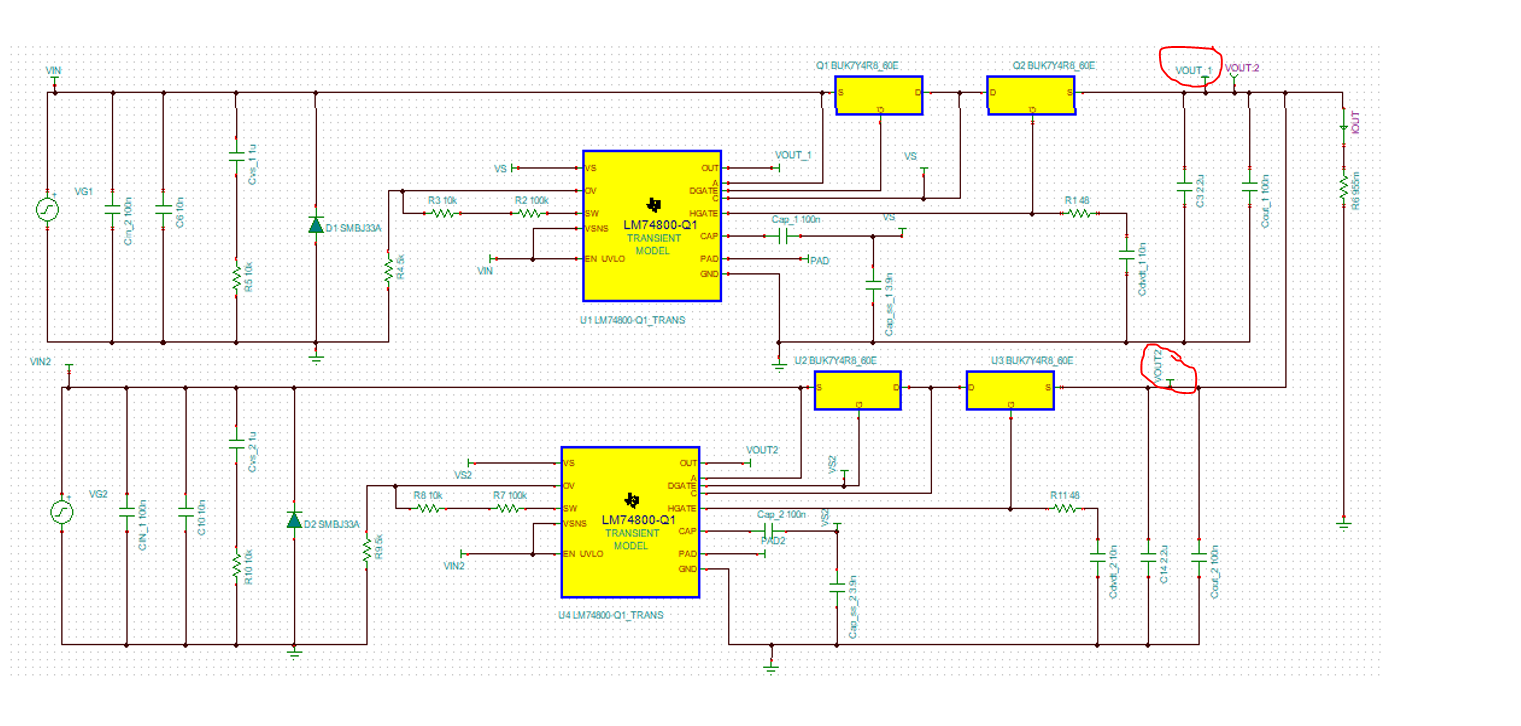Select the R1 48 resistor symbol
1521x726 pixels.
[1079, 213]
